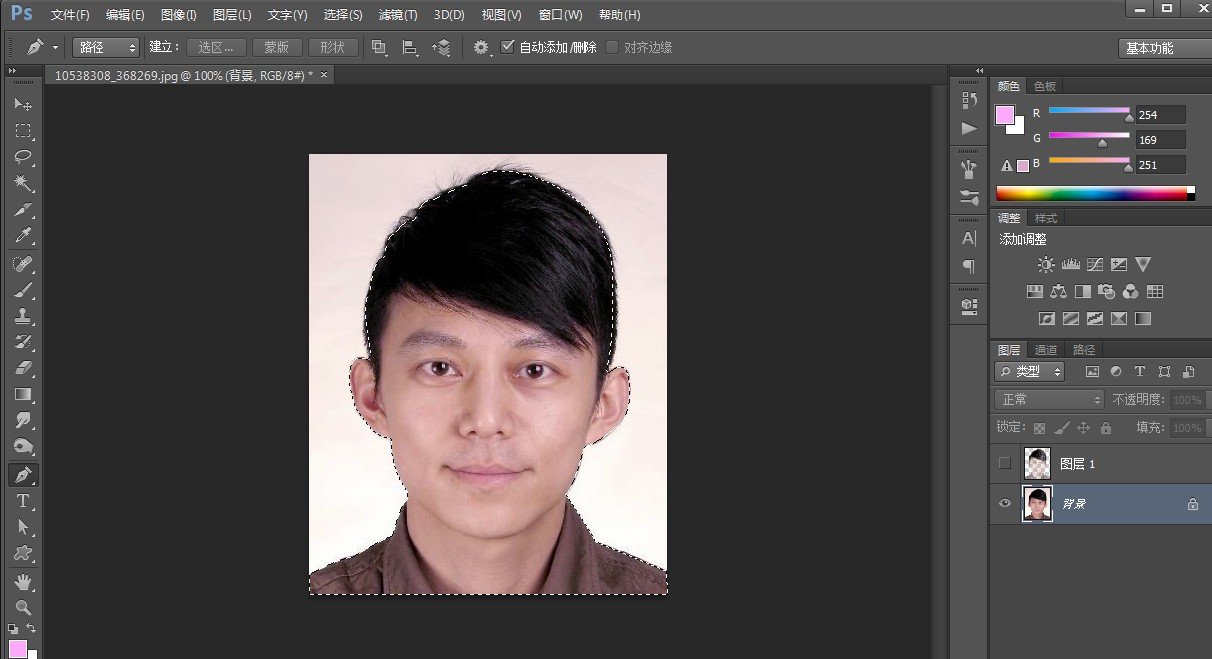Select the Horizontal Type tool
The width and height of the screenshot is (1212, 659).
click(x=24, y=500)
